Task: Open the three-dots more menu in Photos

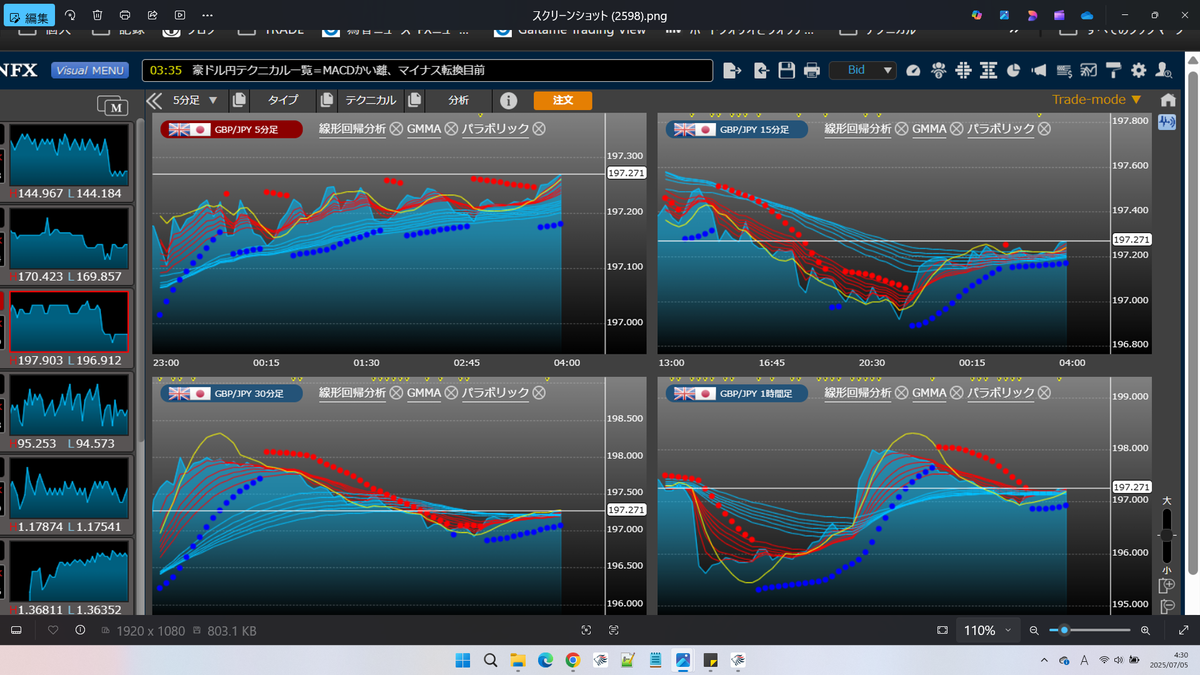Action: point(206,16)
